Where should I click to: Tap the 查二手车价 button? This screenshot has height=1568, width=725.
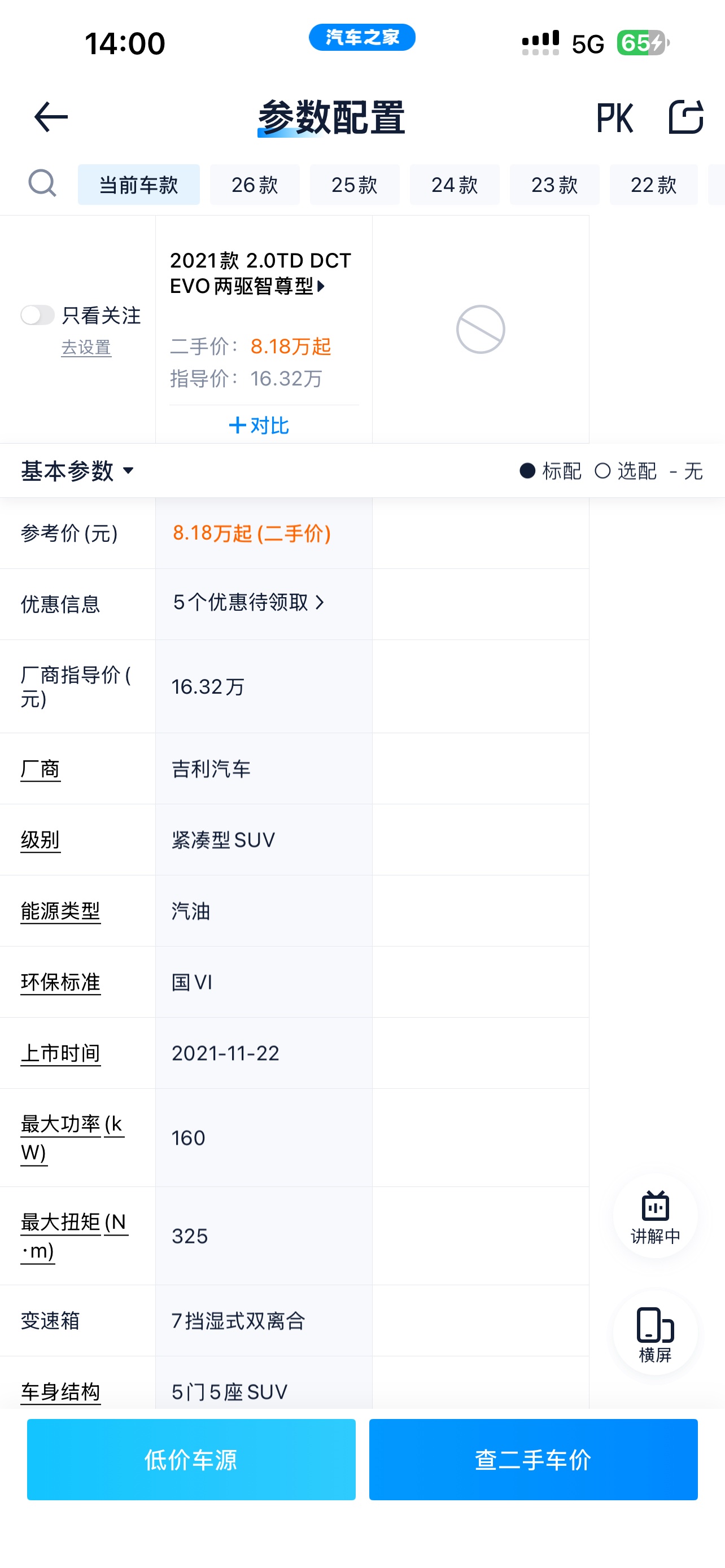(533, 1459)
